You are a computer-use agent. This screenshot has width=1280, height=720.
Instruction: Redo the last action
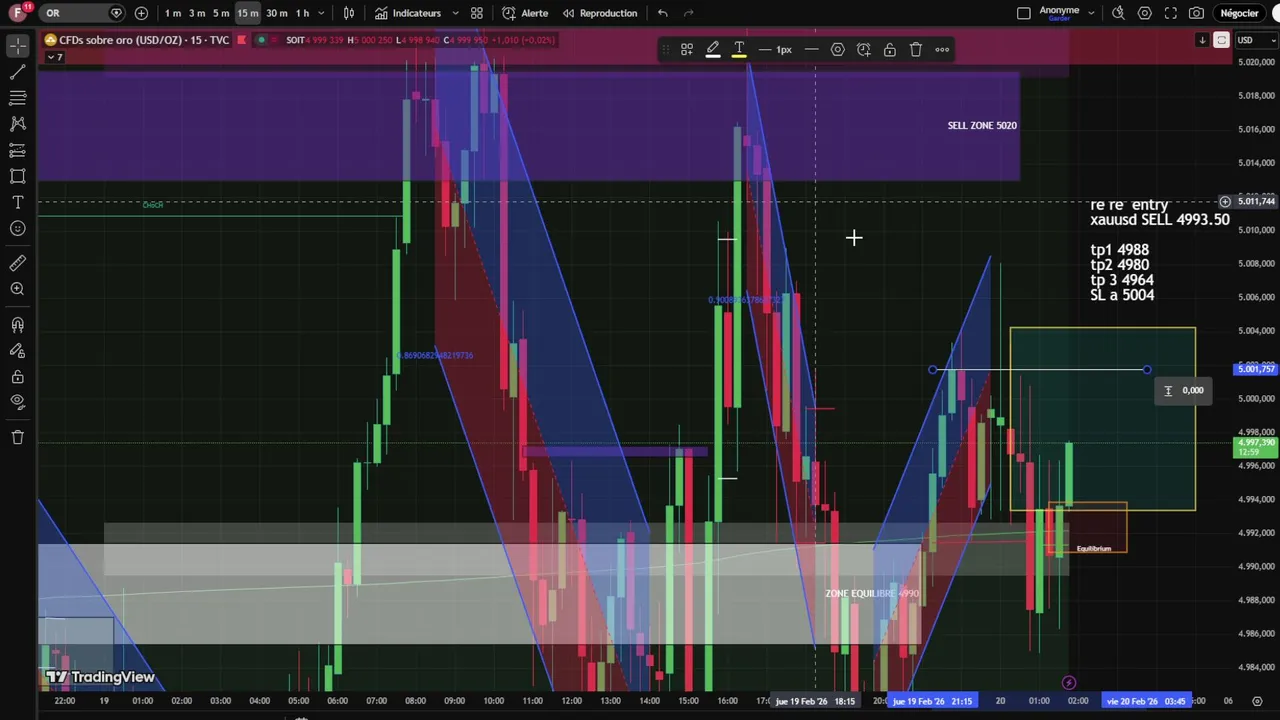pos(689,13)
